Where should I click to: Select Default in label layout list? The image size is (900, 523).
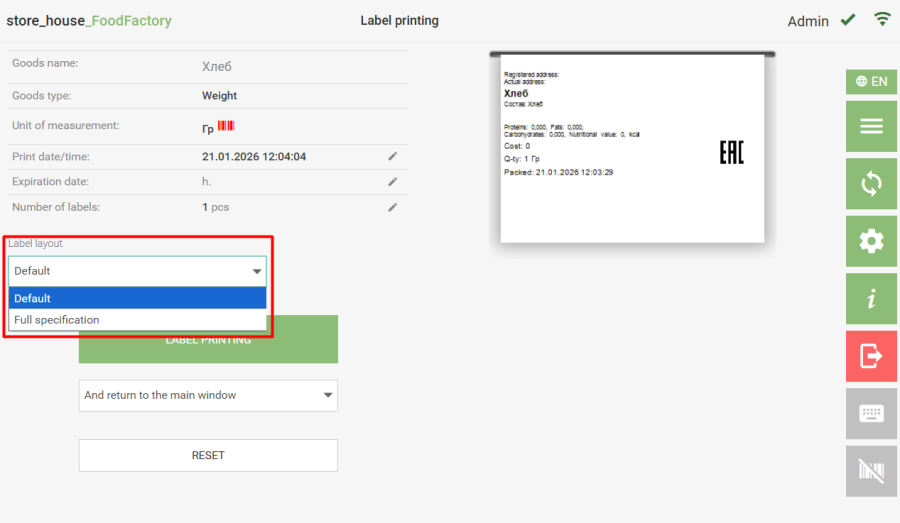click(x=137, y=298)
